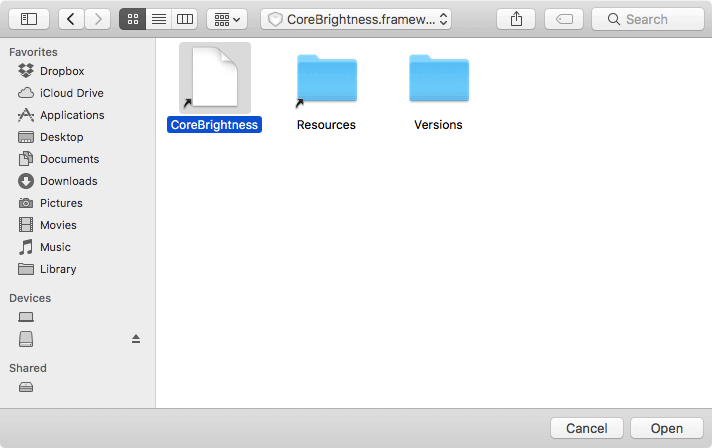This screenshot has width=712, height=448.
Task: Open the item arrangement dropdown
Action: point(227,19)
